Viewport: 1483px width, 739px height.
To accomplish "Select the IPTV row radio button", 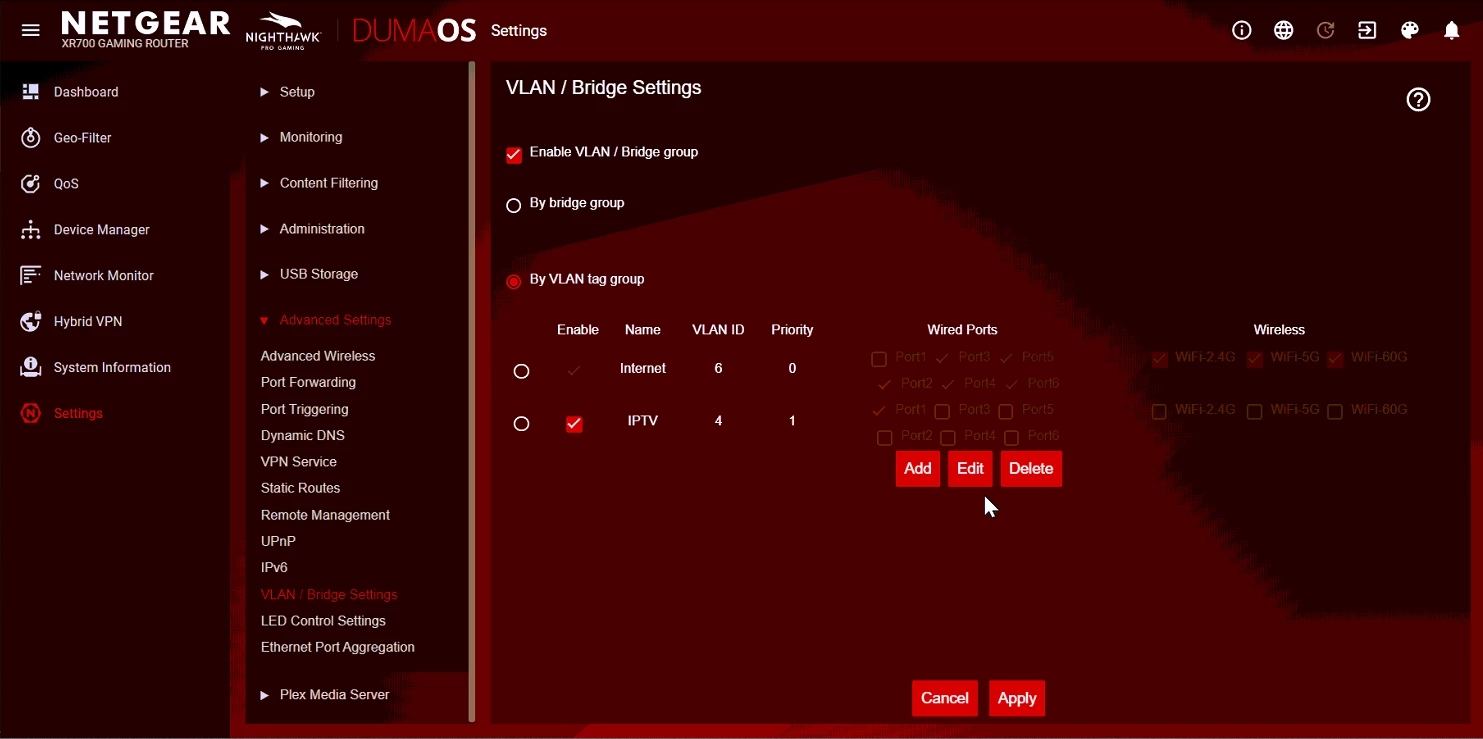I will click(x=521, y=424).
